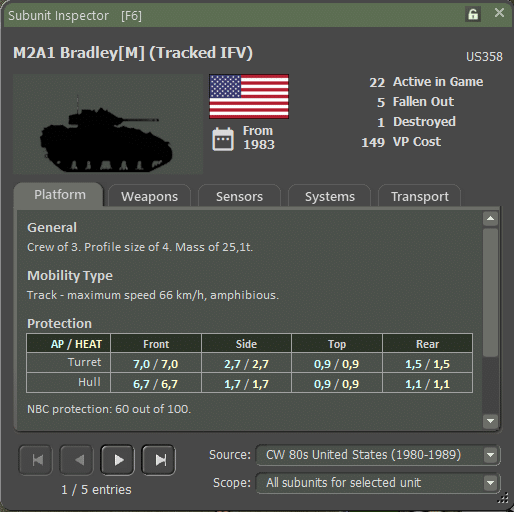Image resolution: width=514 pixels, height=512 pixels.
Task: Click the Top column header
Action: tap(337, 344)
